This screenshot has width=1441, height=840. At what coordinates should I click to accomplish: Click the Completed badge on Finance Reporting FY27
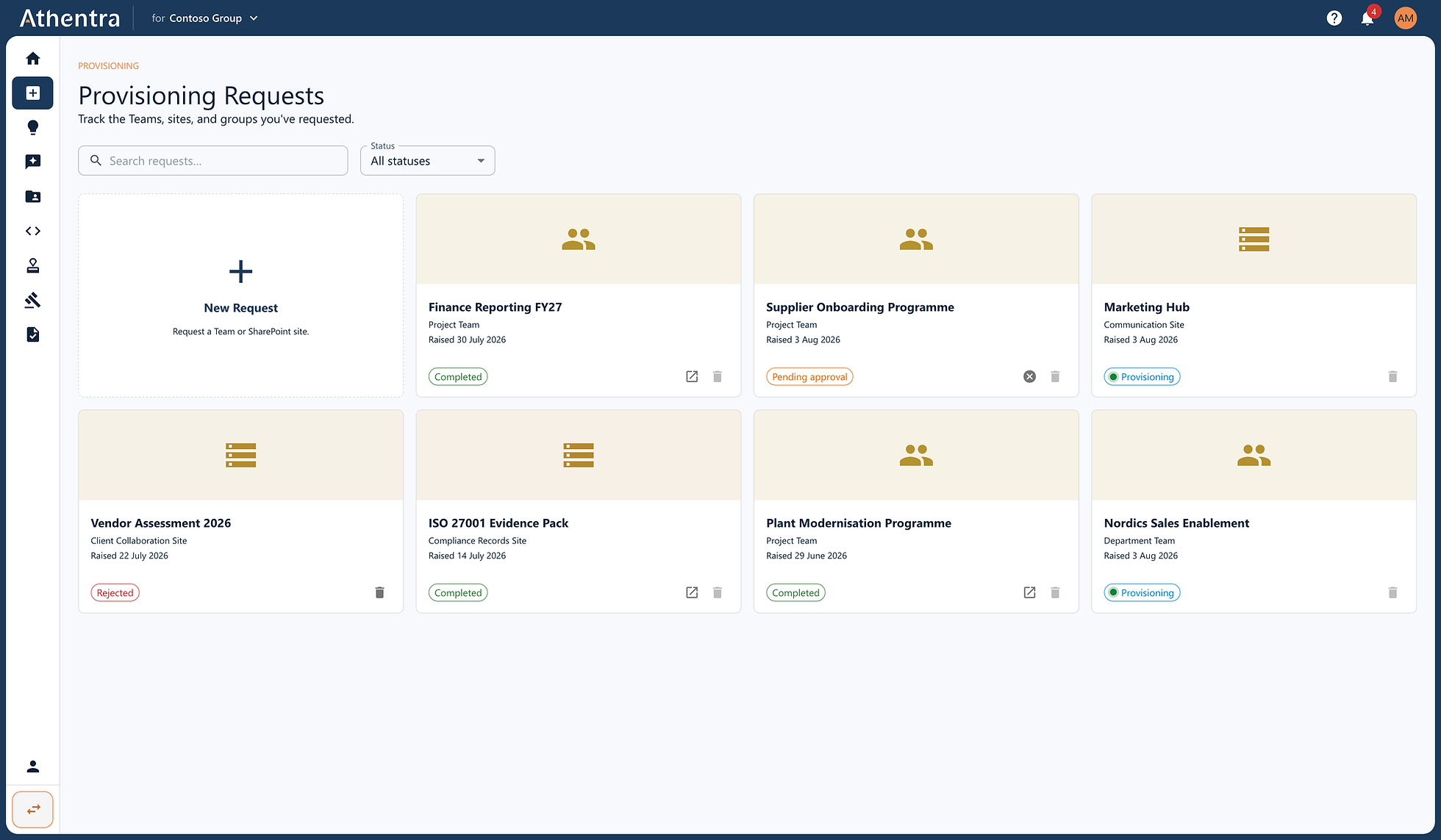point(458,376)
